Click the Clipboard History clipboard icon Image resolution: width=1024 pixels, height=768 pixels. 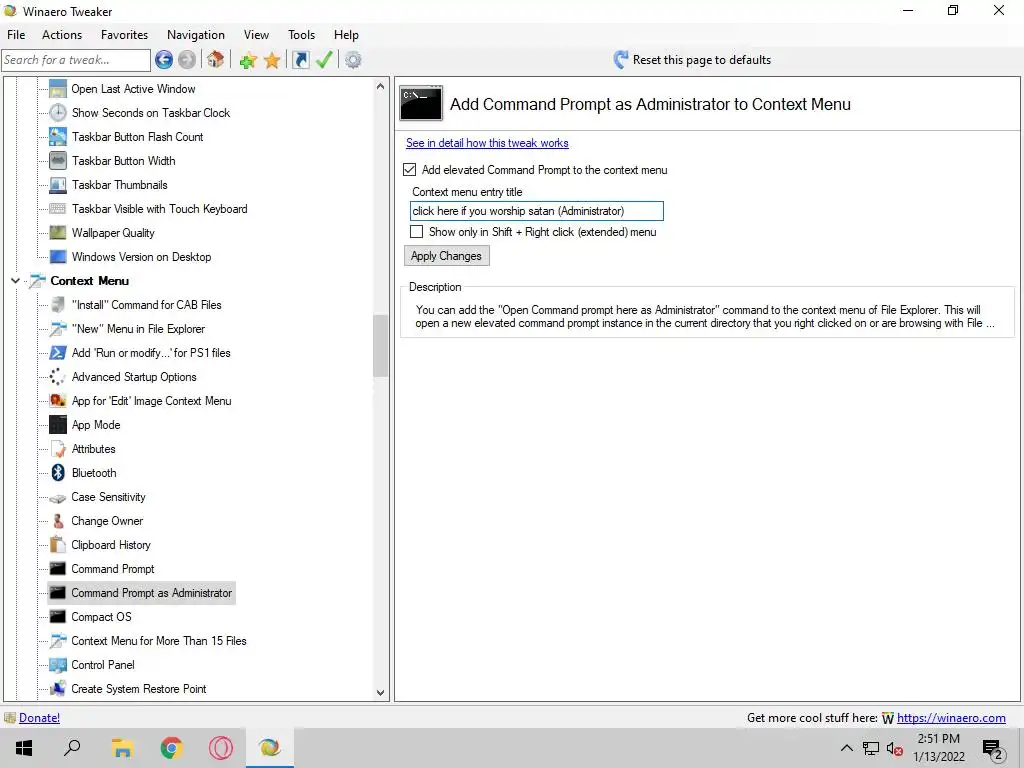[x=58, y=545]
